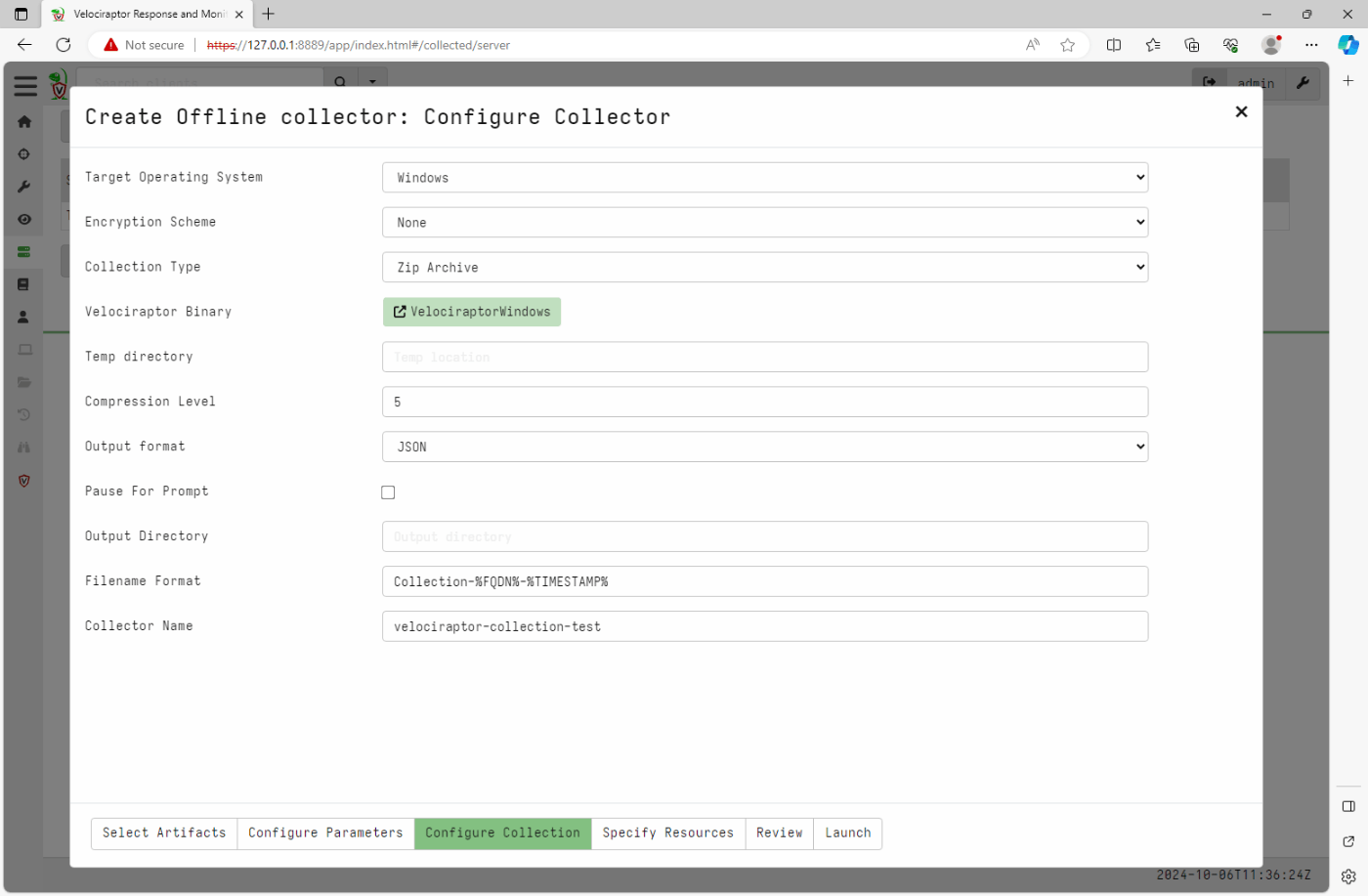
Task: Add page to favorites star icon
Action: [x=1068, y=45]
